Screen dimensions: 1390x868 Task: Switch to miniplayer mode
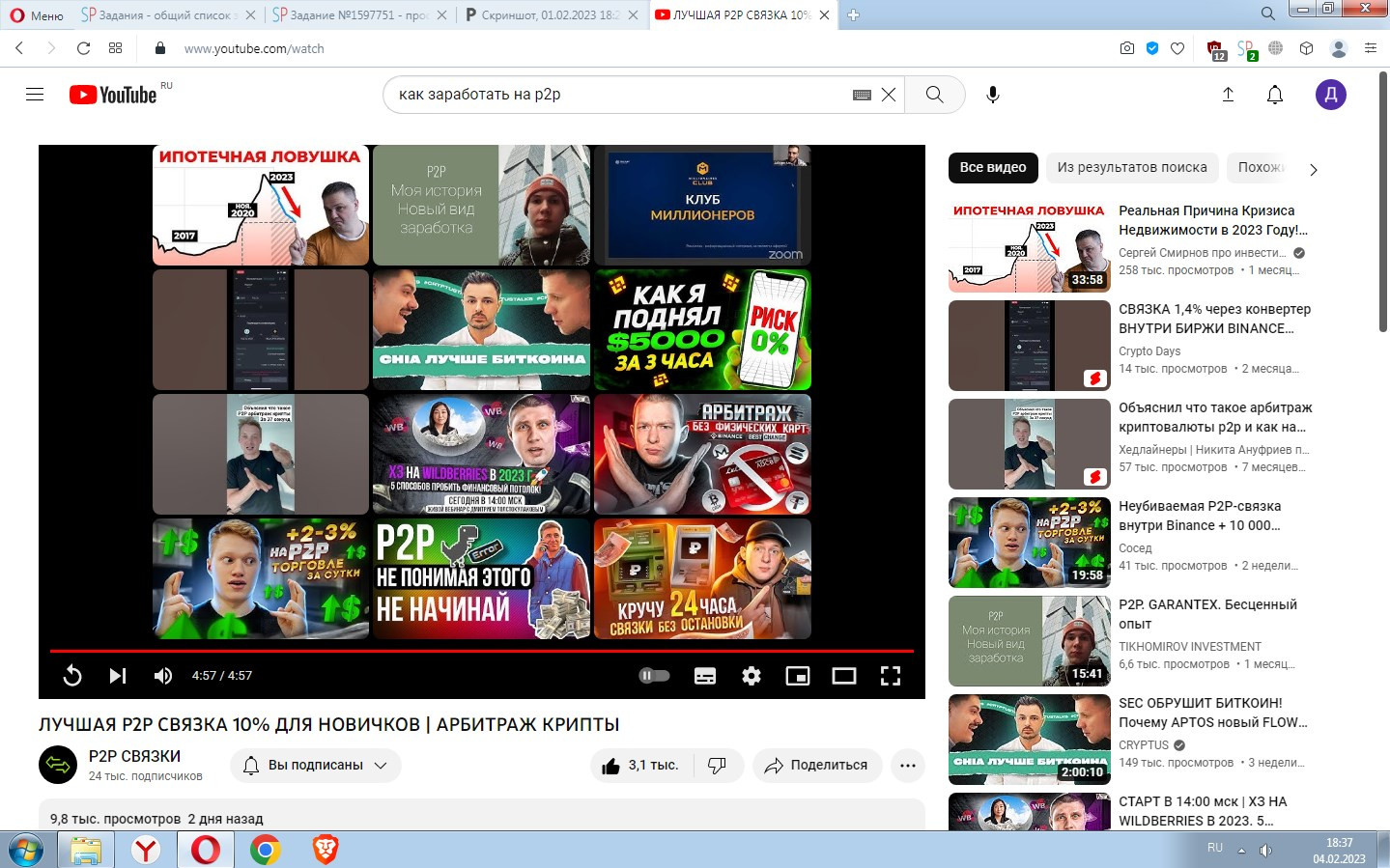[798, 676]
